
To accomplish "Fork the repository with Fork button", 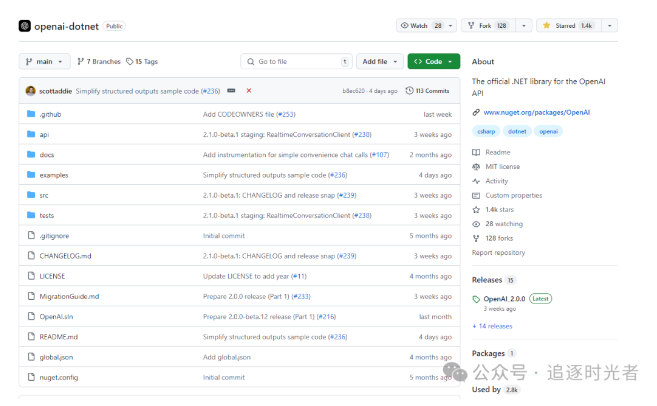I will click(x=489, y=26).
